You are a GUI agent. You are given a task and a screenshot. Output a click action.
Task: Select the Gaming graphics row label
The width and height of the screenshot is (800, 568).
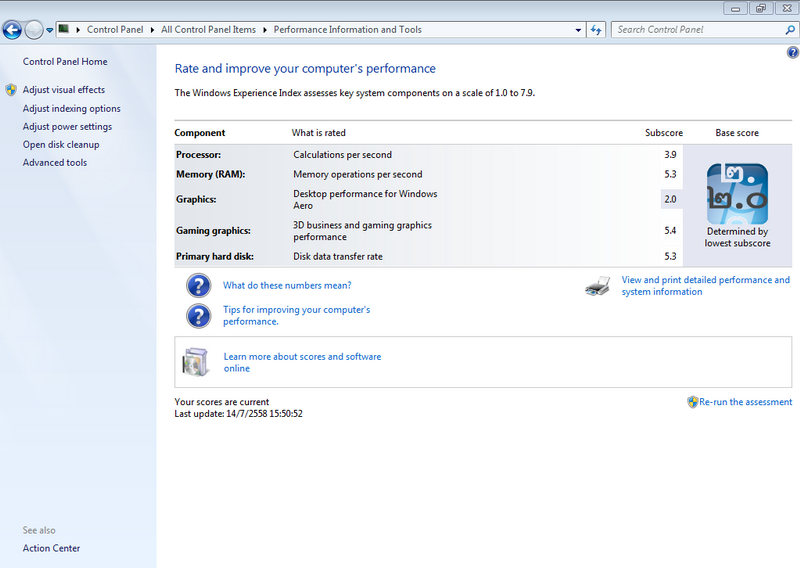[x=213, y=231]
